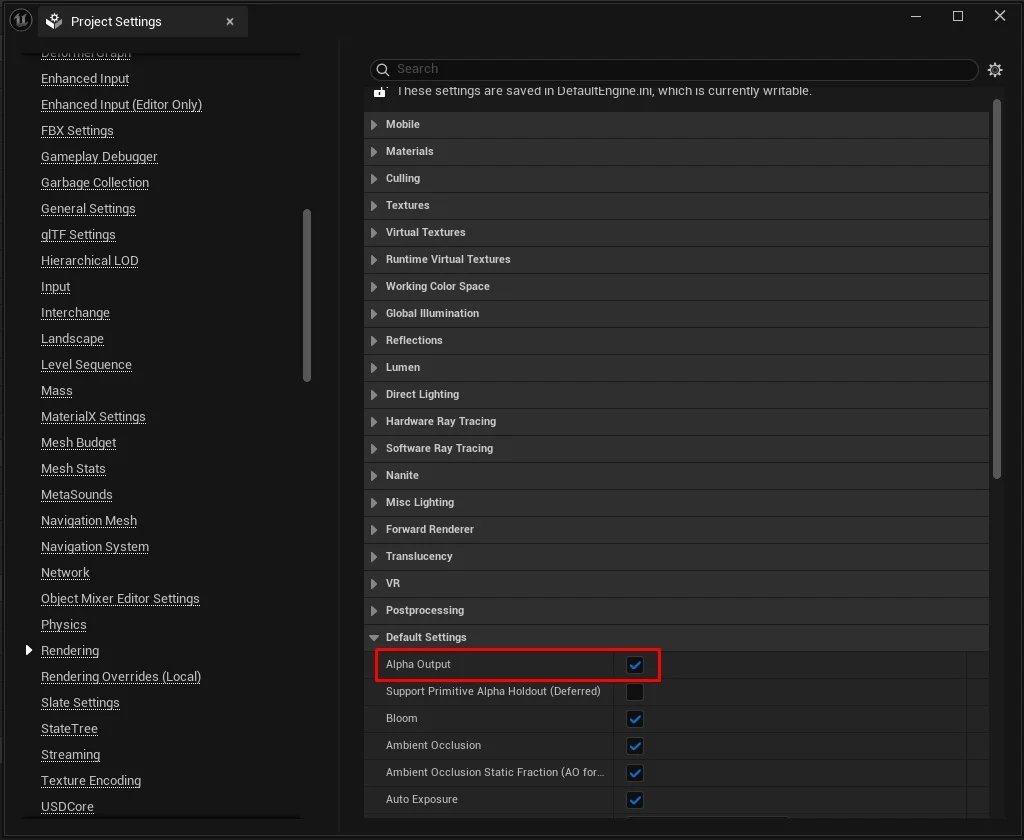Open Landscape settings
Screen dimensions: 1024x840
tap(72, 340)
